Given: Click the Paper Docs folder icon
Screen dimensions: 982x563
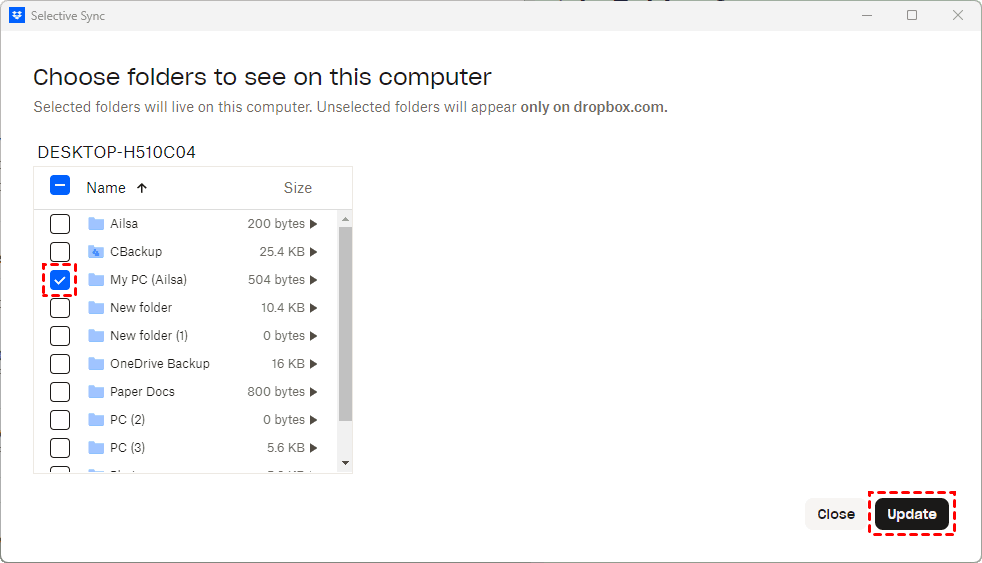Looking at the screenshot, I should point(96,392).
